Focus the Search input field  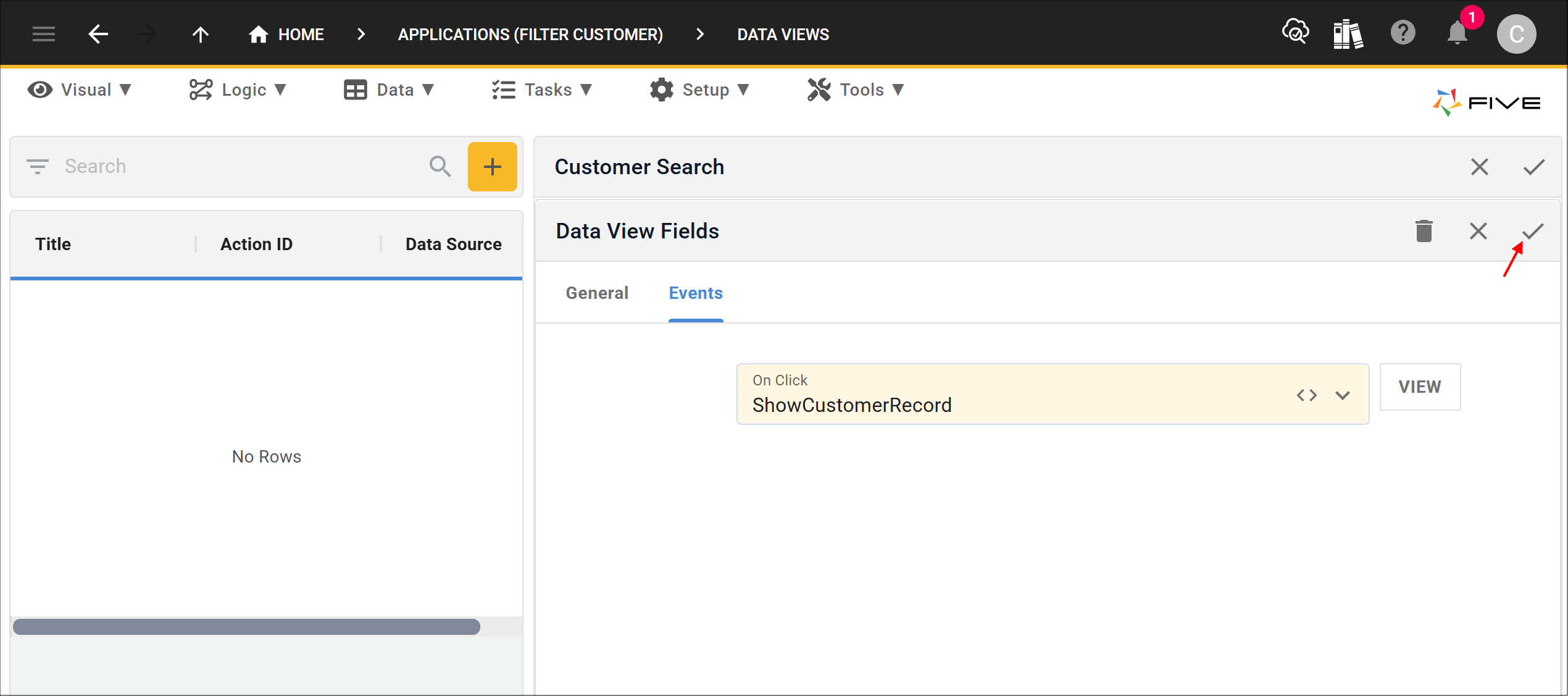point(241,166)
